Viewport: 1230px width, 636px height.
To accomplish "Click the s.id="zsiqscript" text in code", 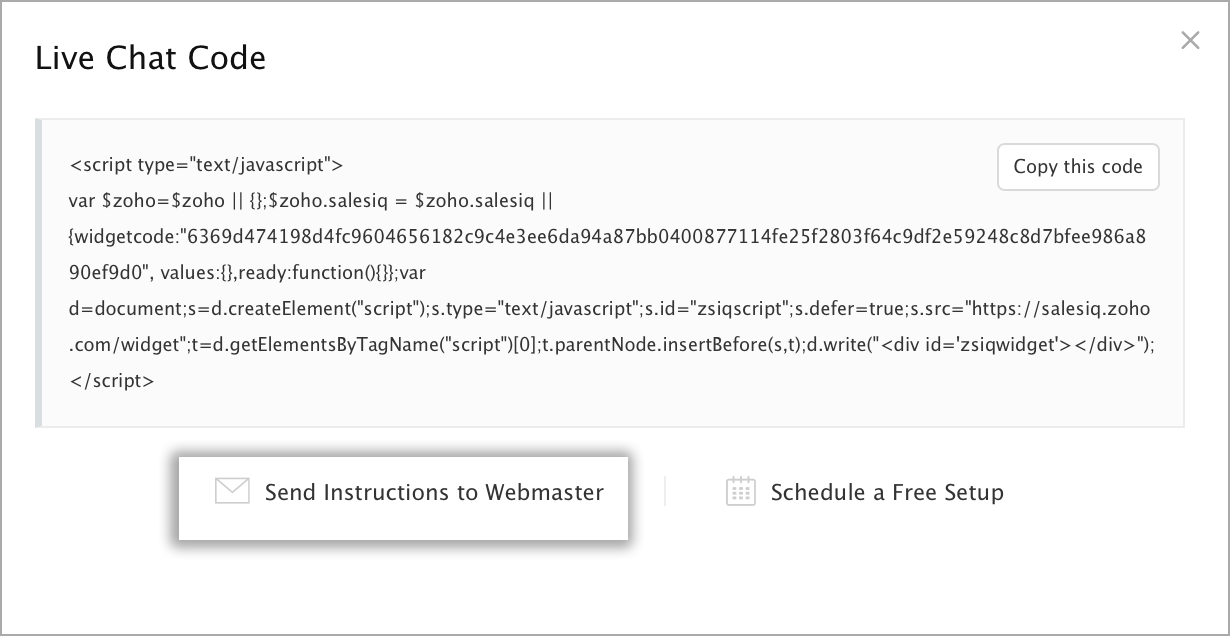I will [725, 309].
